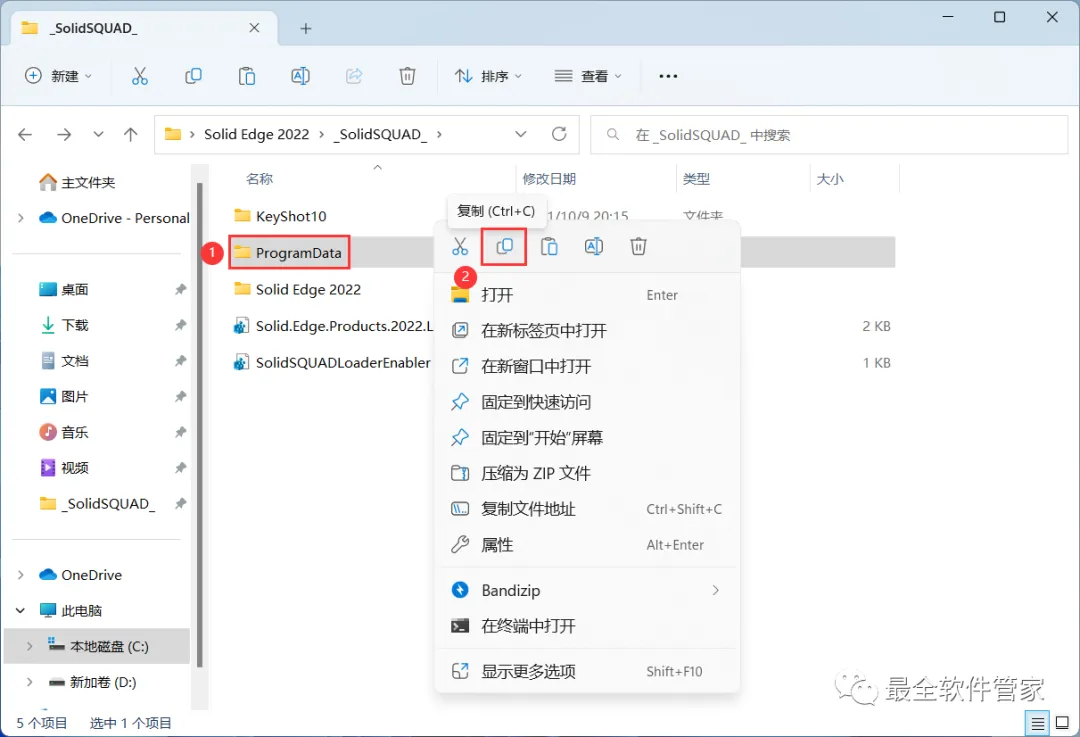Open 属性 from the context menu
1080x737 pixels.
pos(588,546)
